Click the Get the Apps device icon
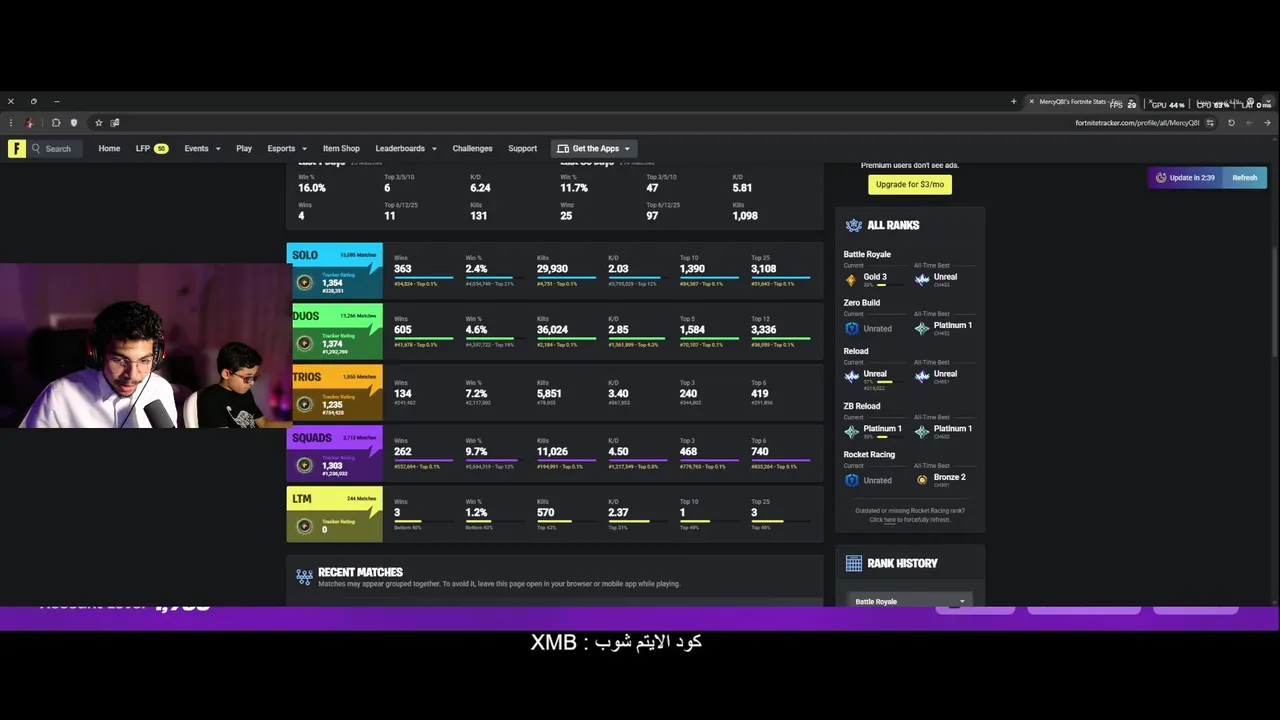Viewport: 1280px width, 720px height. click(x=563, y=148)
